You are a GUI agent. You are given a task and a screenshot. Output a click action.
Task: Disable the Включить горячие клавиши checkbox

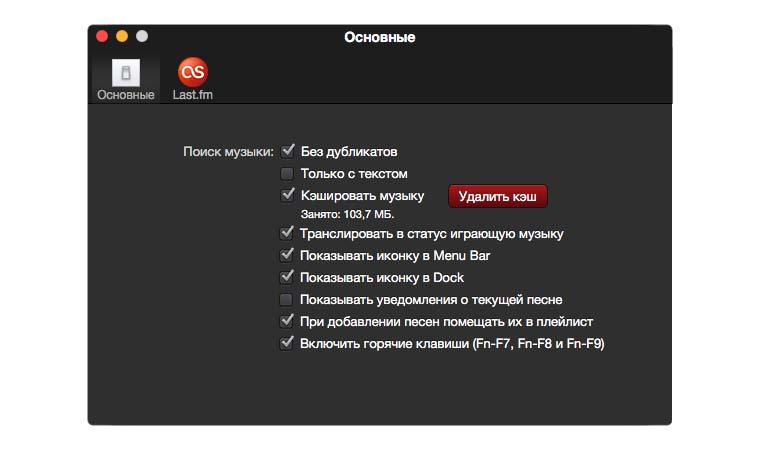point(286,343)
